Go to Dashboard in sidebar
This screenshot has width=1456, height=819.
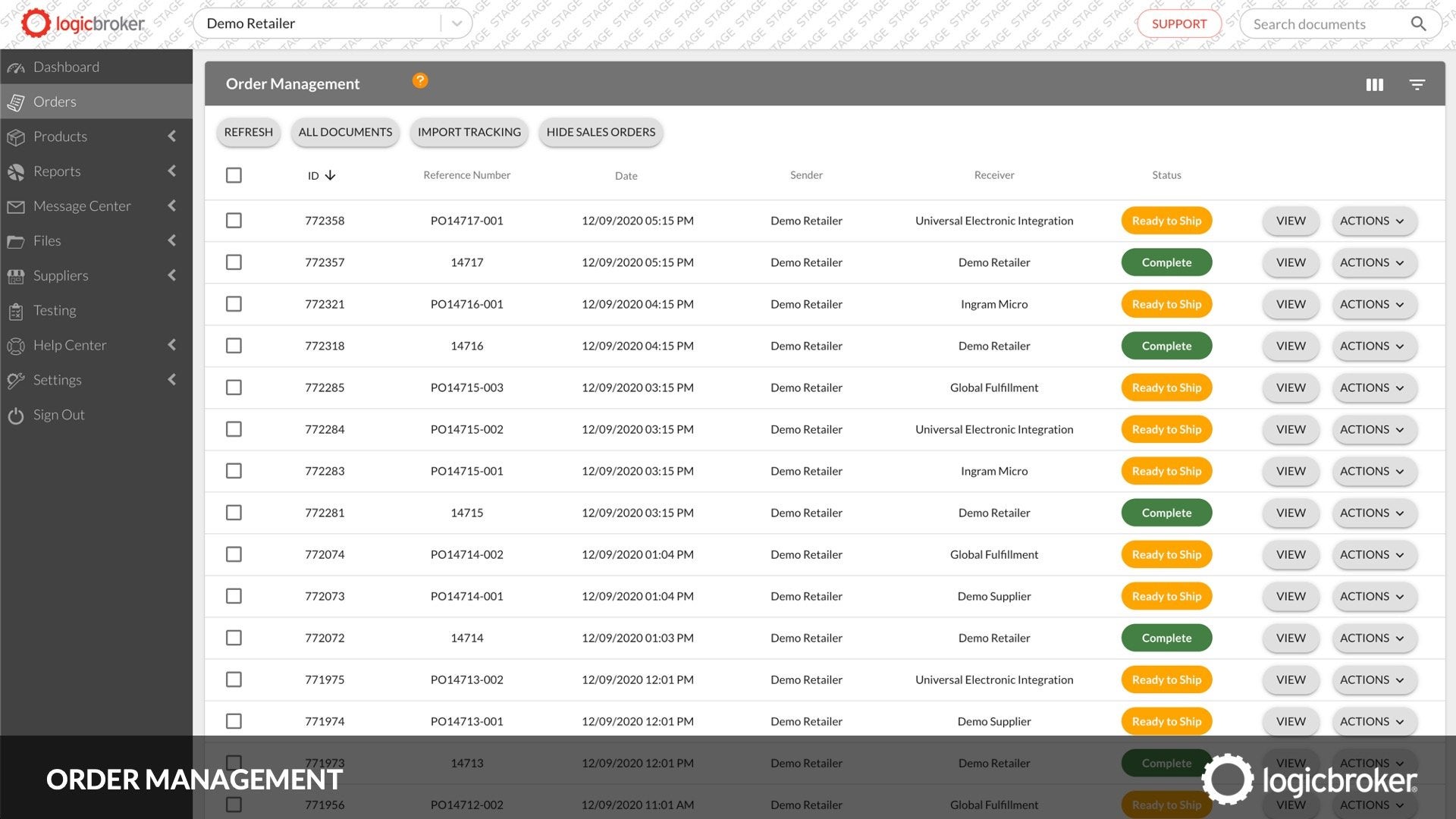click(x=66, y=67)
